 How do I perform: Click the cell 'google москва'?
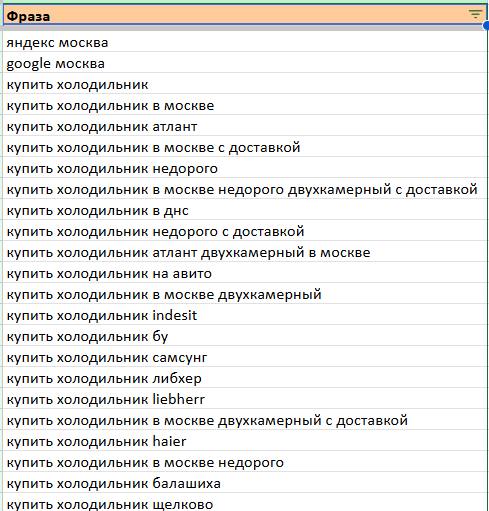[x=245, y=62]
